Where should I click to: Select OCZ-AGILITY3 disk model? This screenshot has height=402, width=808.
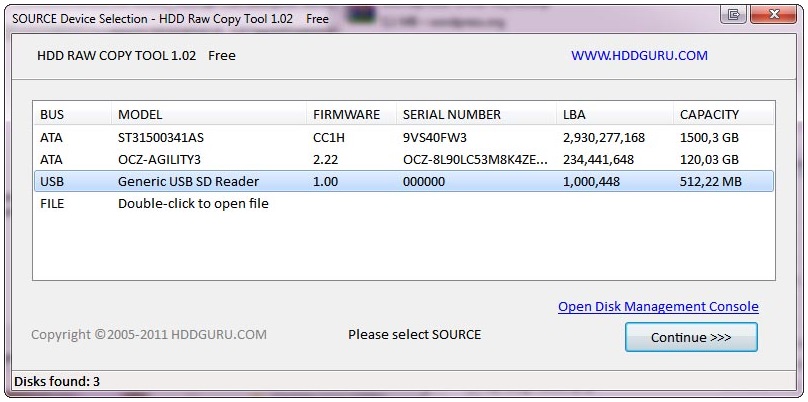click(159, 160)
